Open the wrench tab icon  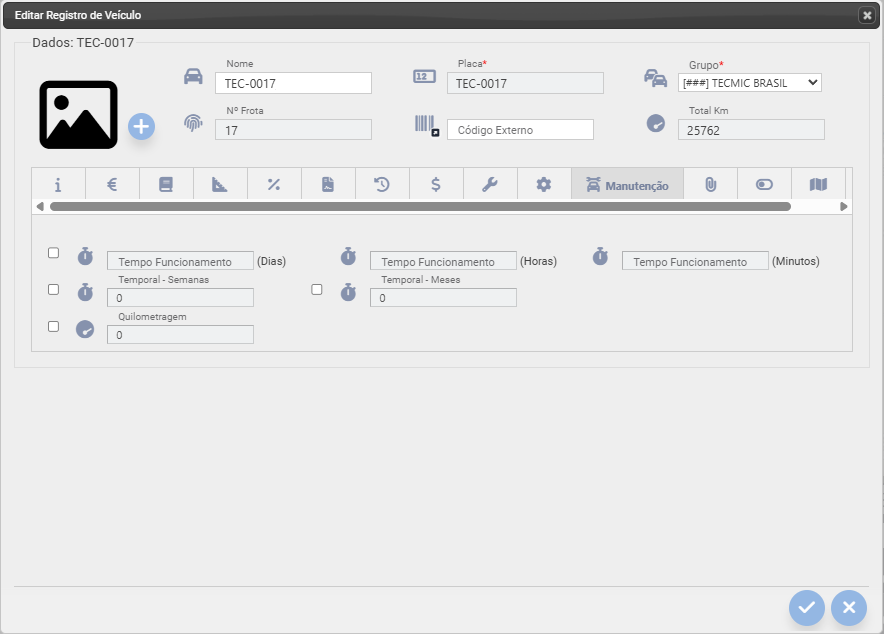(489, 184)
